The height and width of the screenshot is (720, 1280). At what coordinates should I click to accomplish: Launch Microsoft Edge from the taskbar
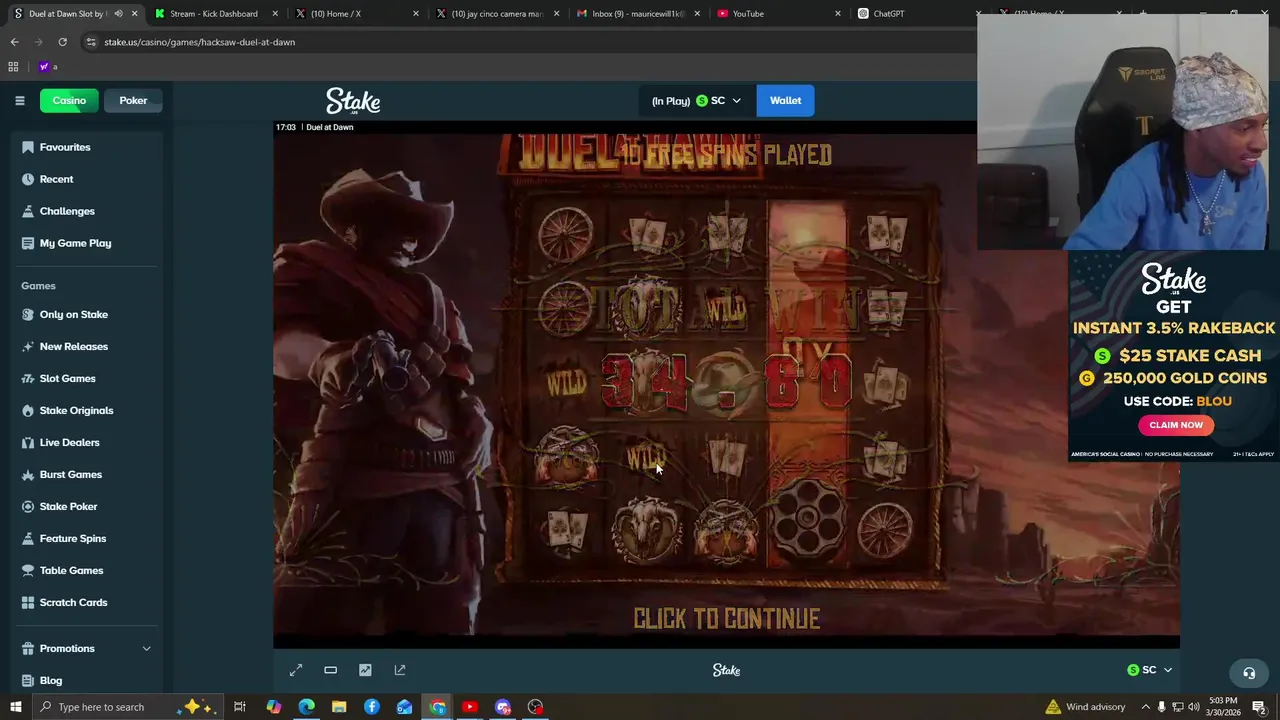[306, 707]
